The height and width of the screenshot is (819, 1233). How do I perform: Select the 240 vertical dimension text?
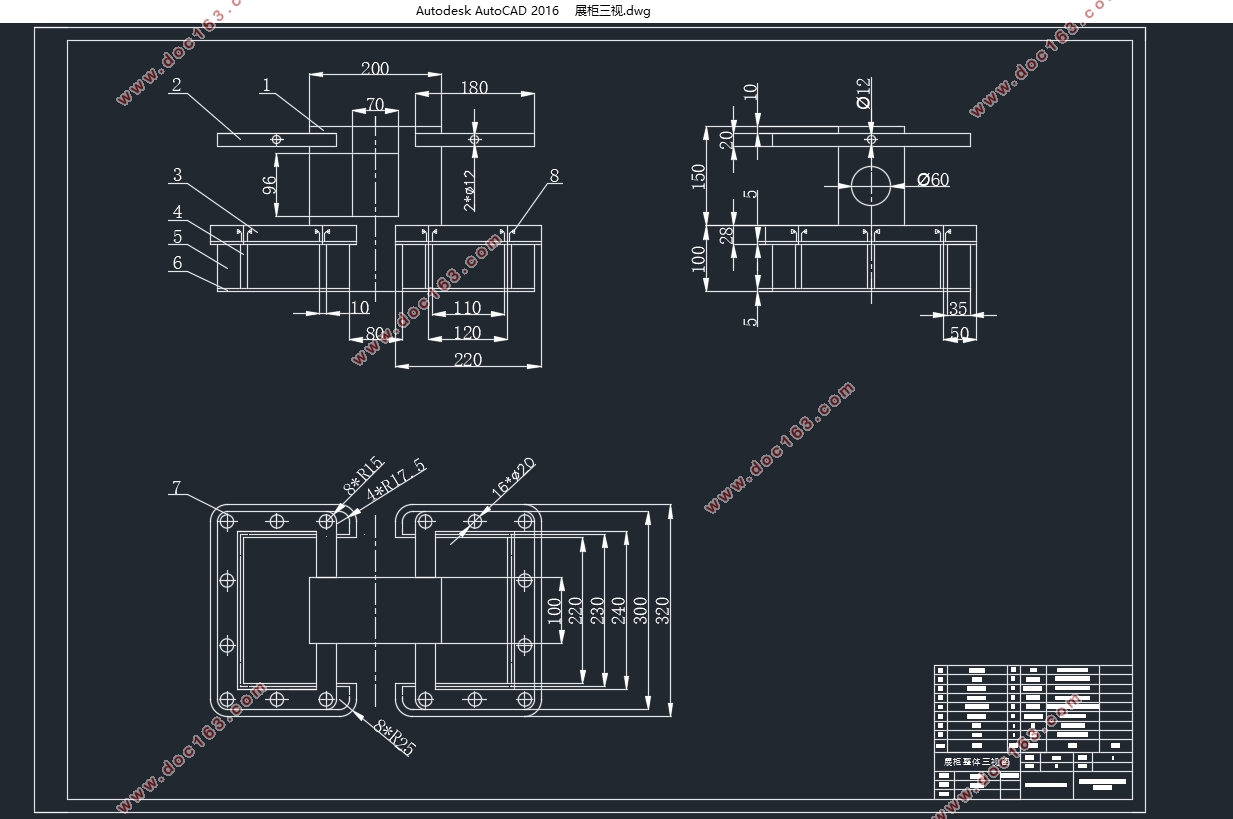tap(619, 610)
